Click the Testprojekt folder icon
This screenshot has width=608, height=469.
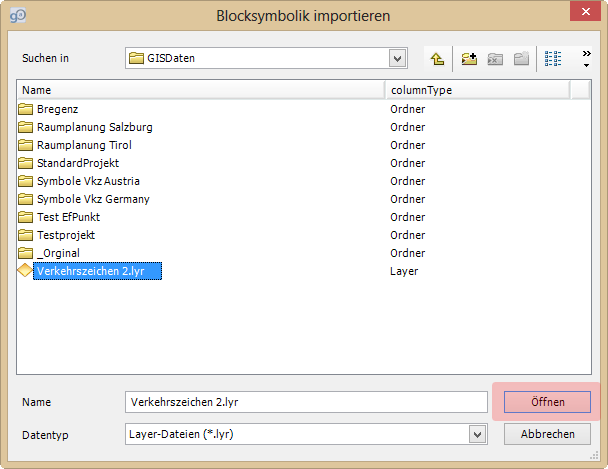26,235
